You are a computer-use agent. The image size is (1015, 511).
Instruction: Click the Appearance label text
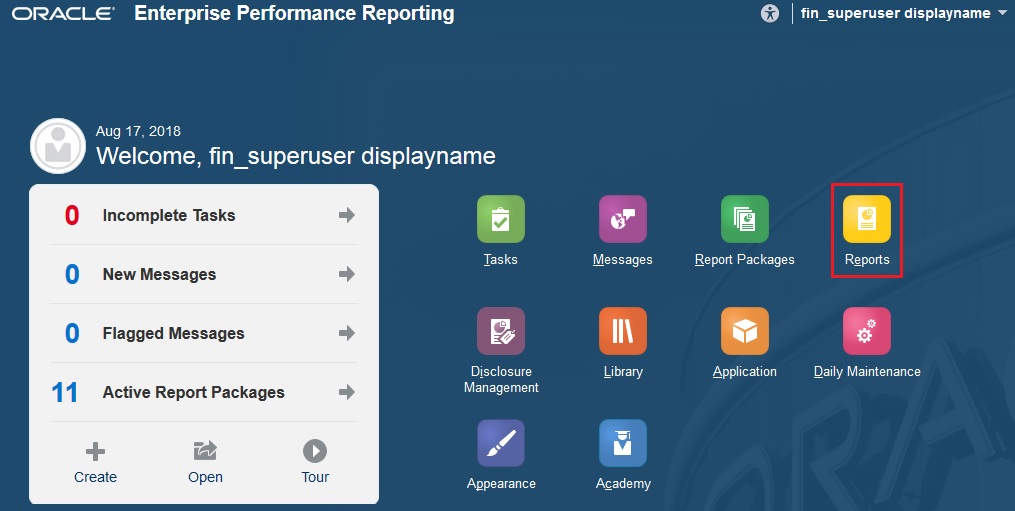501,484
